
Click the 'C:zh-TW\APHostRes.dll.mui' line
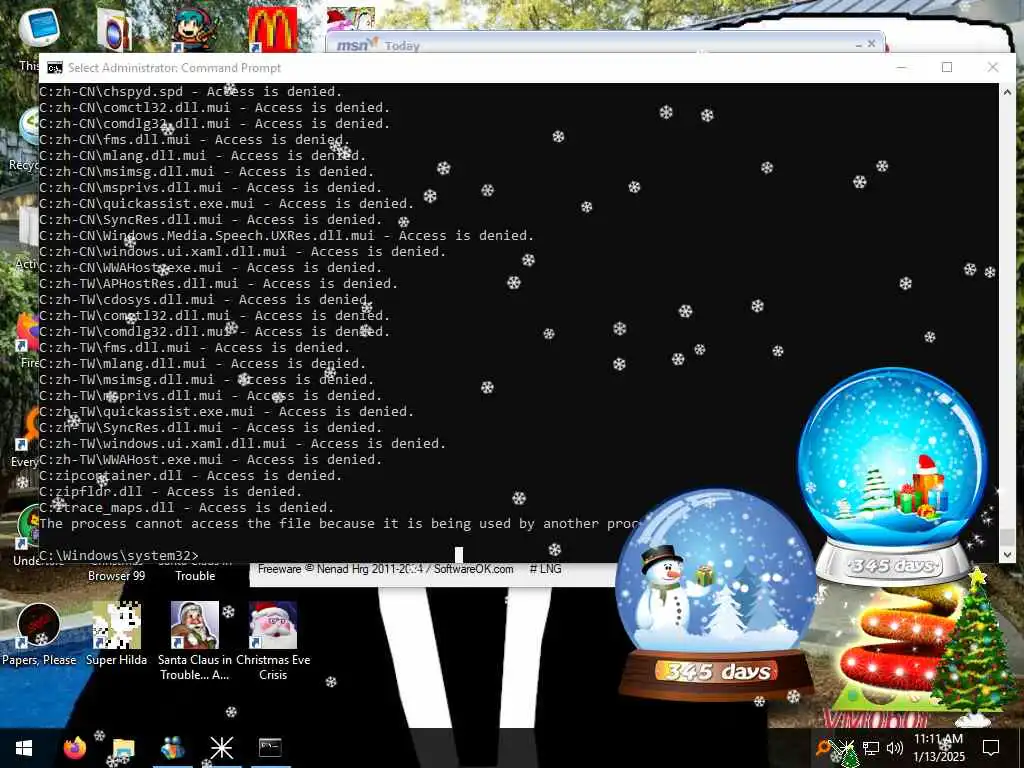point(219,283)
